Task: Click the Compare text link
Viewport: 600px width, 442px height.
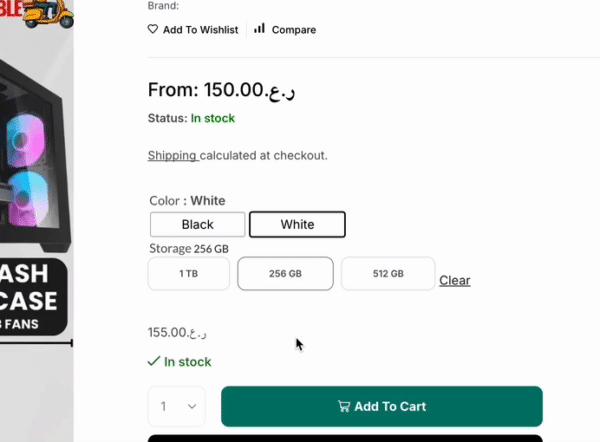Action: (x=293, y=30)
